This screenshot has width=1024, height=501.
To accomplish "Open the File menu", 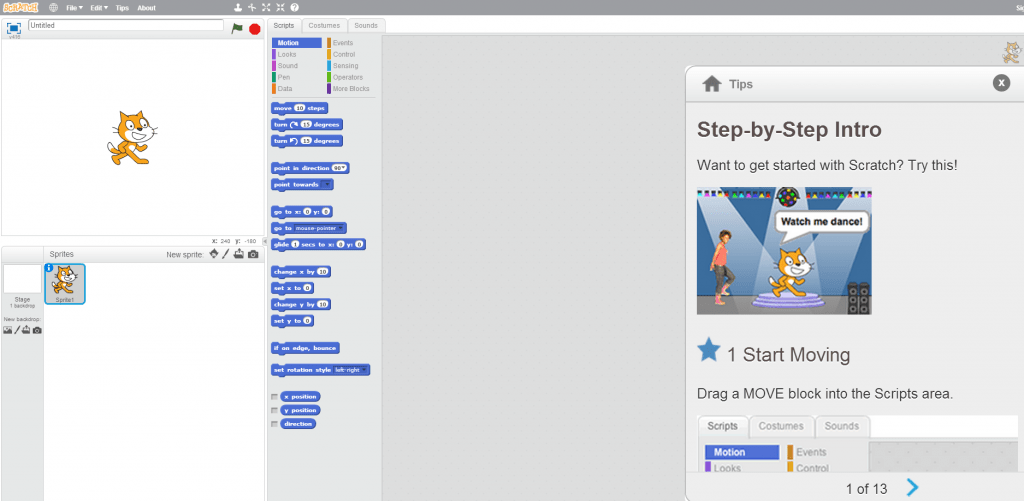I will click(74, 8).
